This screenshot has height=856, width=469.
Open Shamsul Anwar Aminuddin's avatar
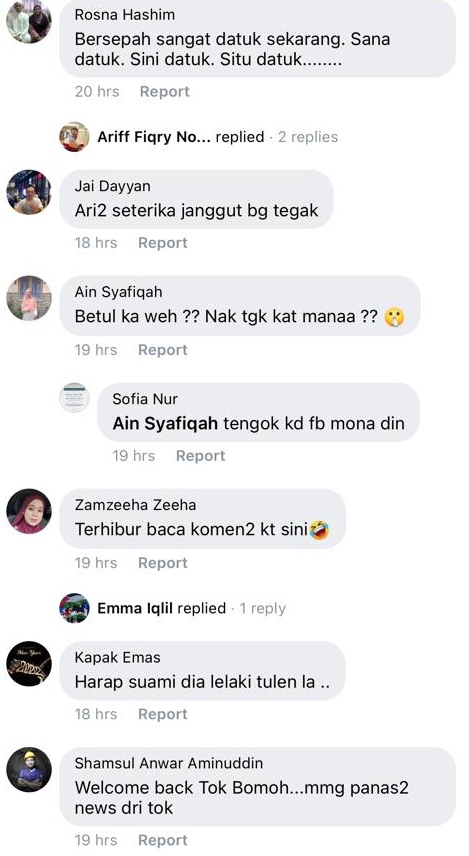(28, 770)
